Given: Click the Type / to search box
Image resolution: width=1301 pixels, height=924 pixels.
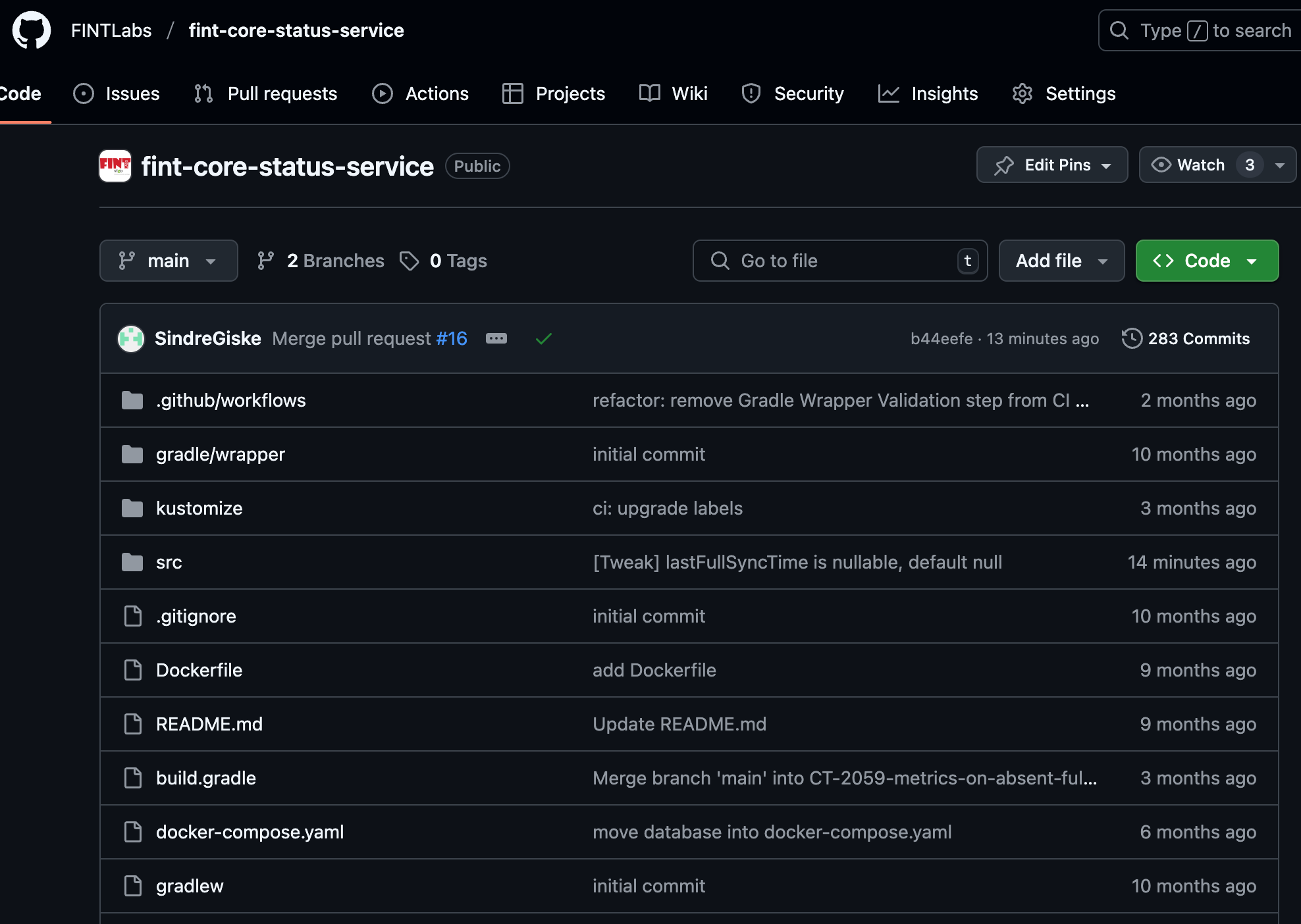Looking at the screenshot, I should pyautogui.click(x=1200, y=30).
